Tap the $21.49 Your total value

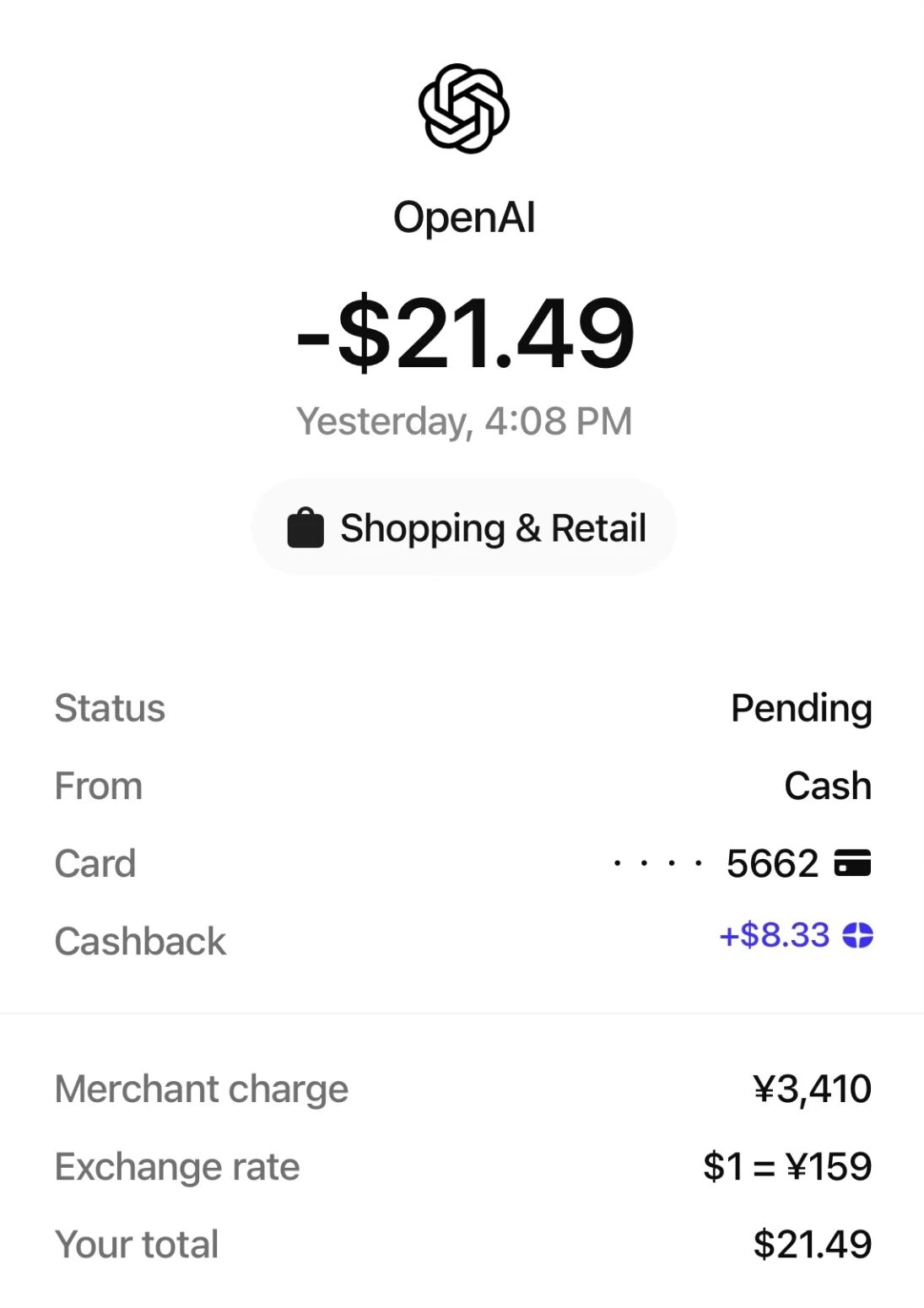coord(813,1244)
